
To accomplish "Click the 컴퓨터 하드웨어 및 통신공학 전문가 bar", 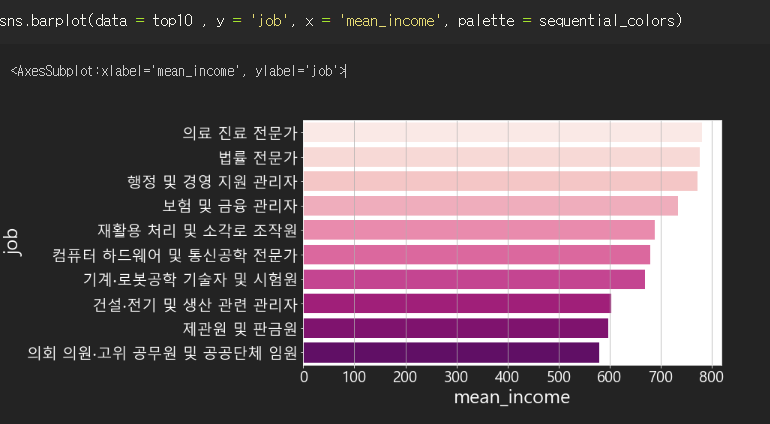I will [x=477, y=254].
